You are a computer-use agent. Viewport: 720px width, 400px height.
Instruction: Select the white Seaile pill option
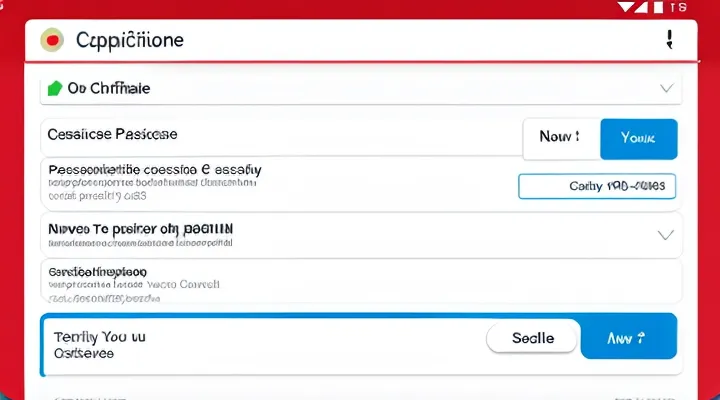coord(532,338)
